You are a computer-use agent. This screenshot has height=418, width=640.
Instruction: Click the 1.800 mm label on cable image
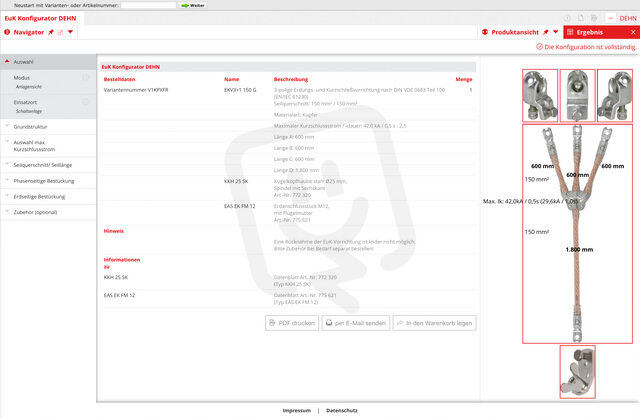pos(579,249)
